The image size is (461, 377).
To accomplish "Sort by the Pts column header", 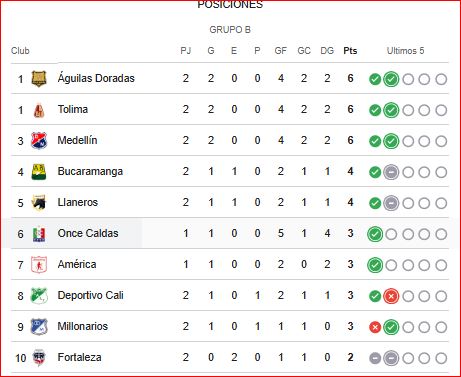I will [x=350, y=51].
